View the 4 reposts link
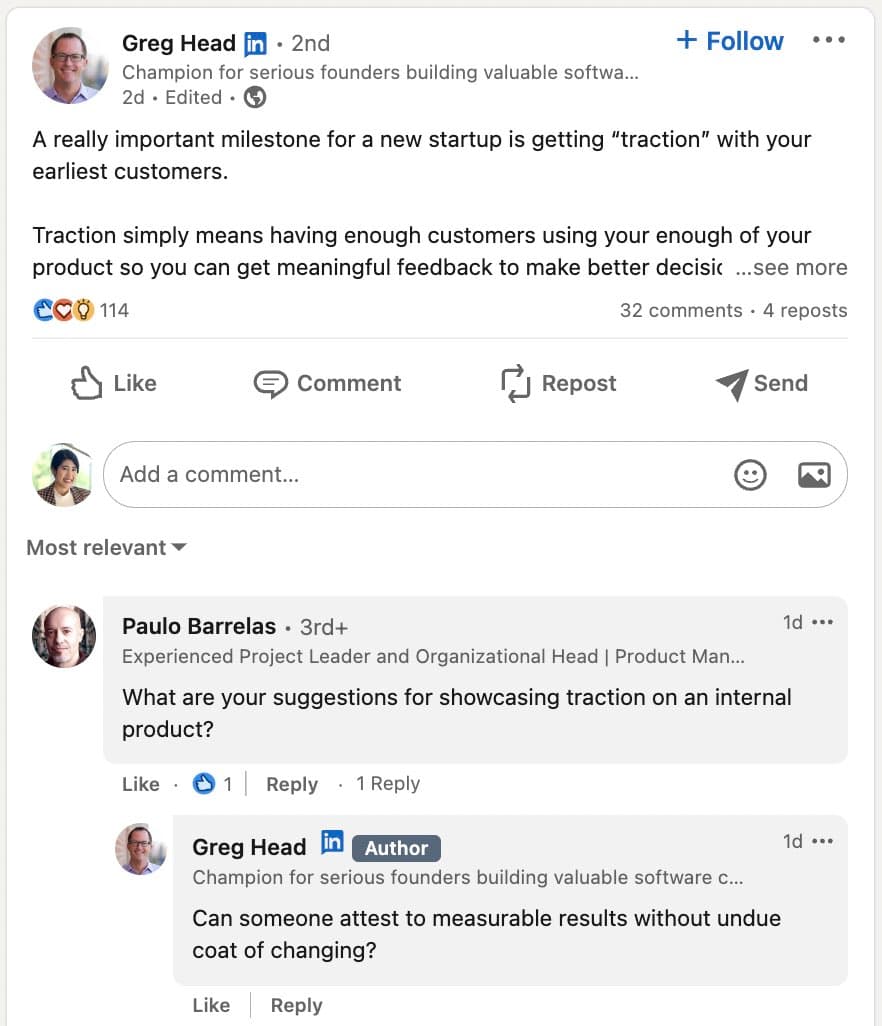 tap(805, 310)
